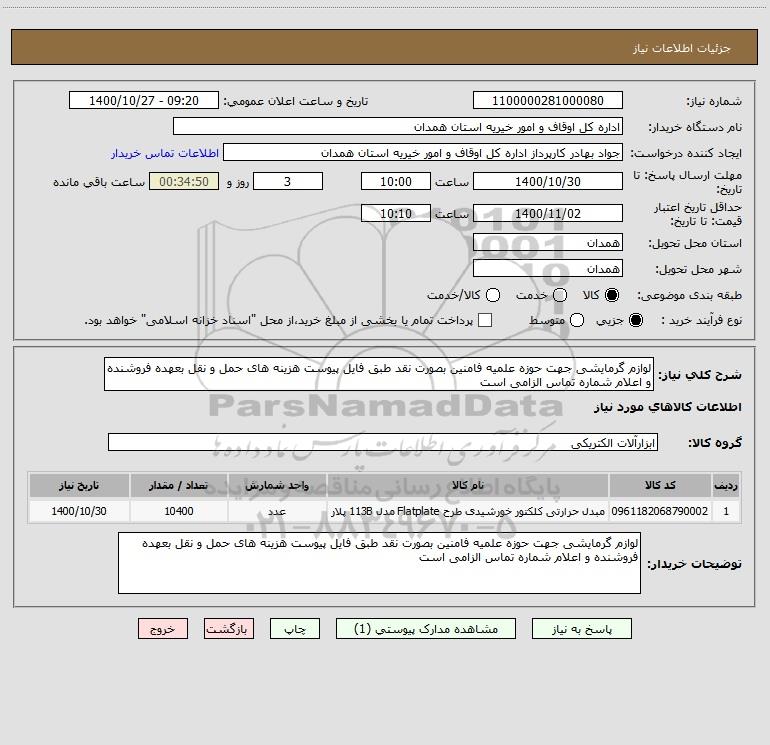Click the response deadline date 1400/10/30 field

pyautogui.click(x=548, y=181)
